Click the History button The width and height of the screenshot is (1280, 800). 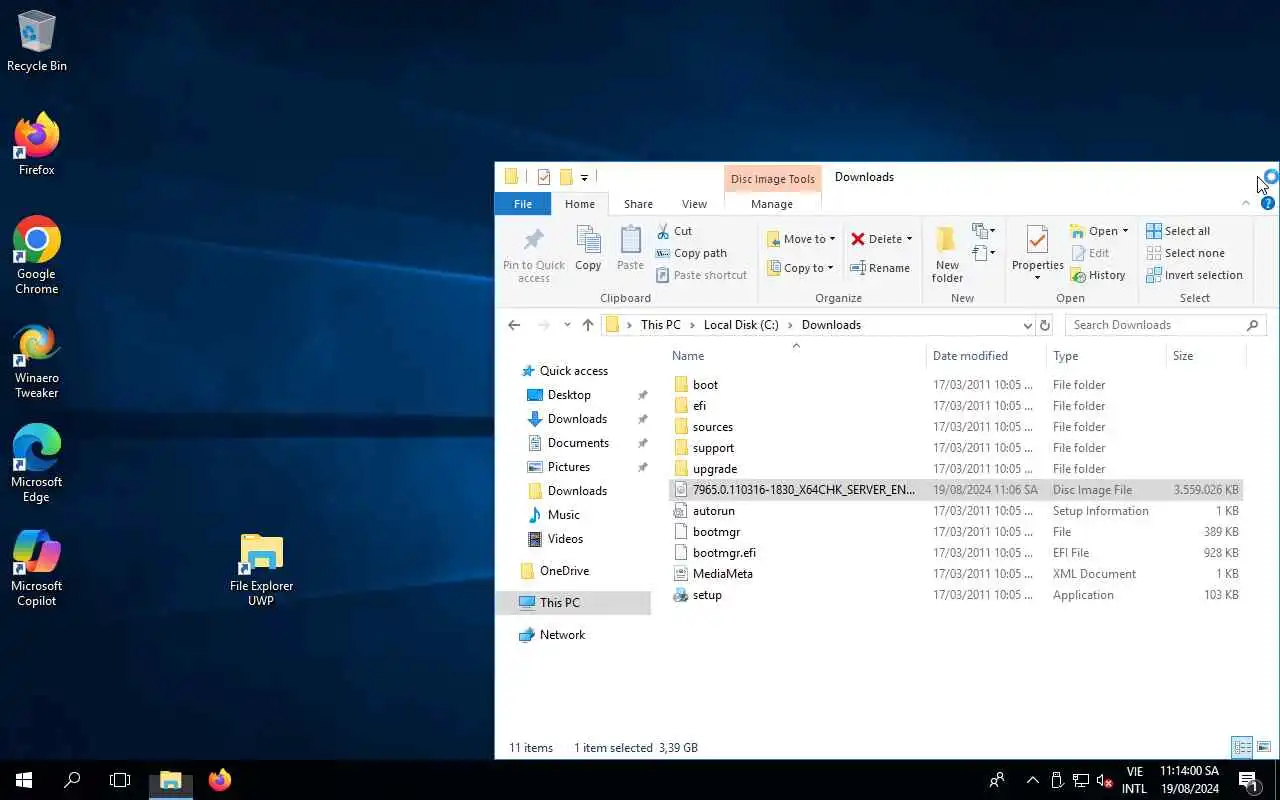[1098, 275]
